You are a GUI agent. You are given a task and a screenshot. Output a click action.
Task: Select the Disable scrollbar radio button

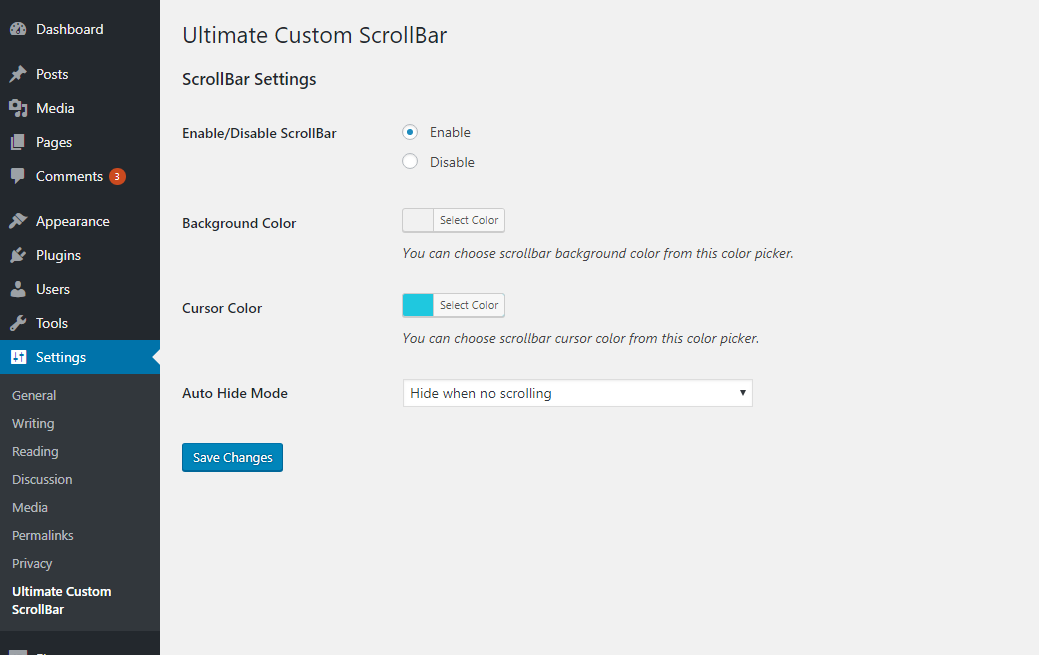tap(410, 162)
